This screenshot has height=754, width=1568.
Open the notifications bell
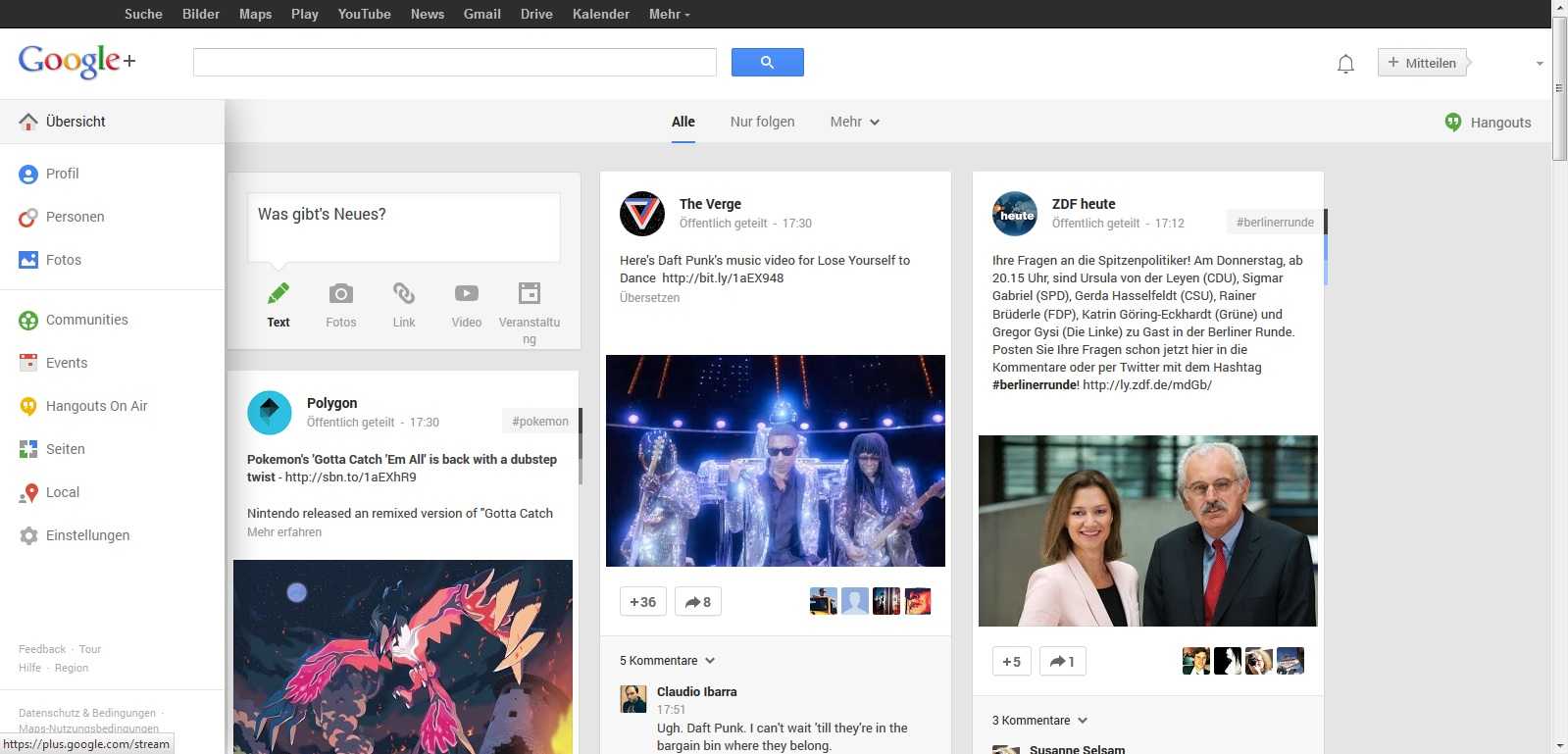click(1345, 64)
